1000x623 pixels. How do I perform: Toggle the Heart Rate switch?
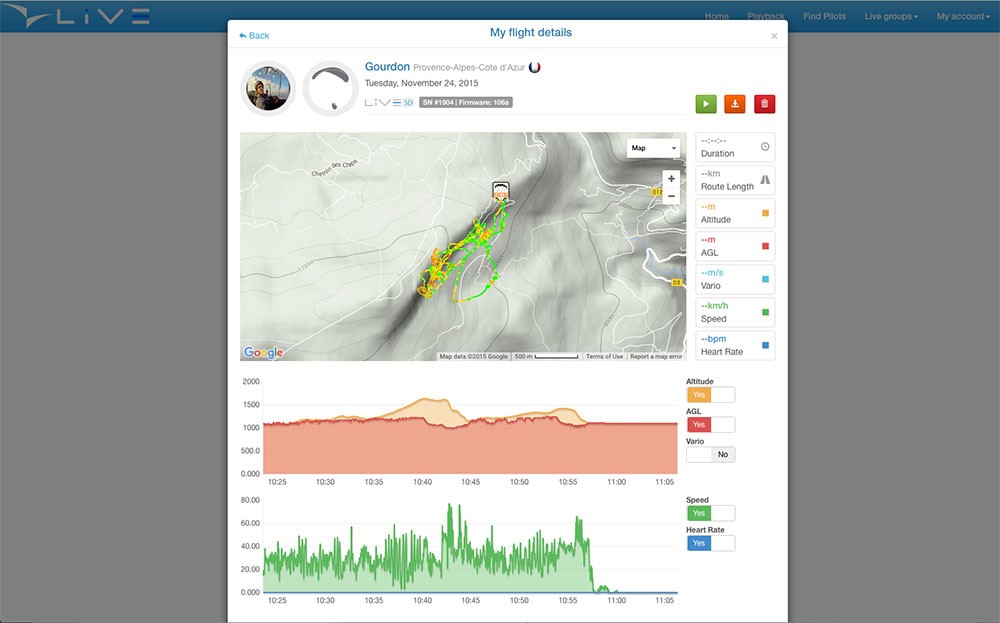click(710, 543)
